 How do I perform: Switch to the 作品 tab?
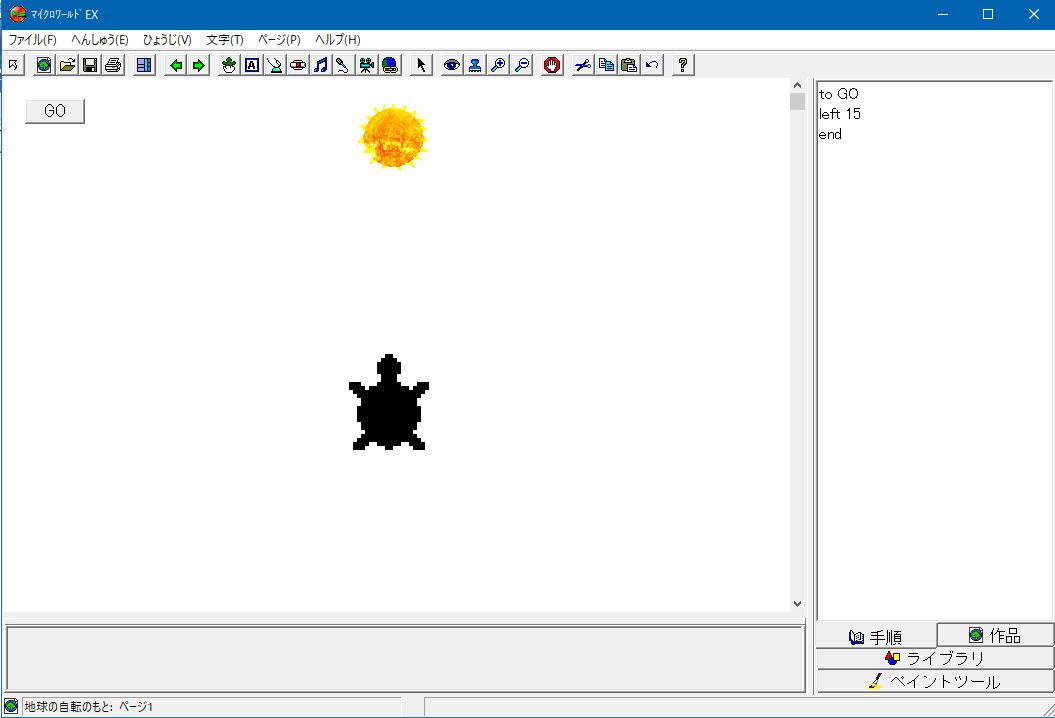[995, 635]
